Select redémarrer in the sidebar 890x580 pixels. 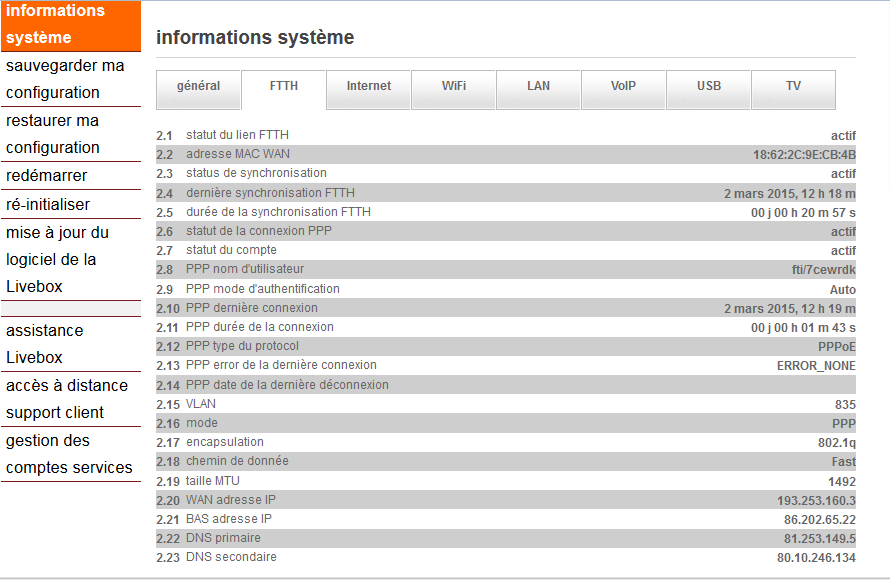point(47,176)
